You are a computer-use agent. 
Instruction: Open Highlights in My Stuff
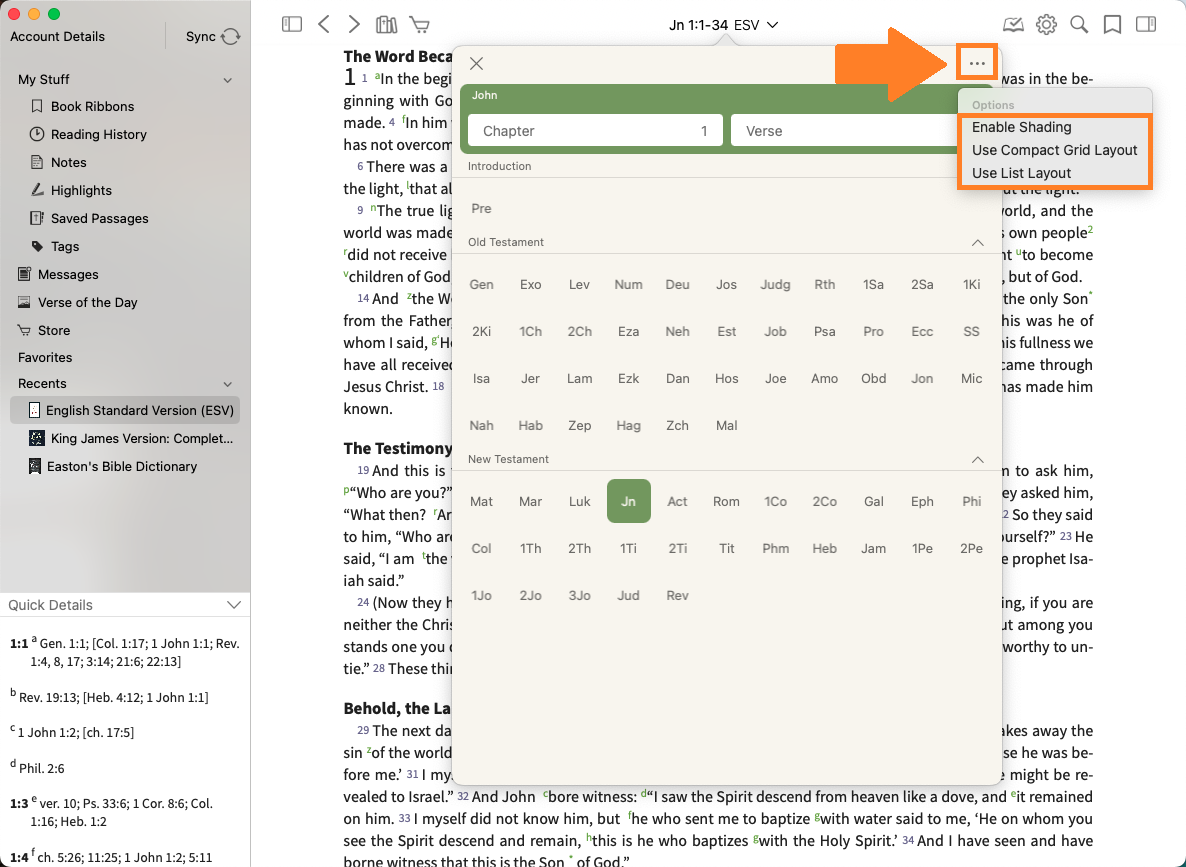point(81,190)
